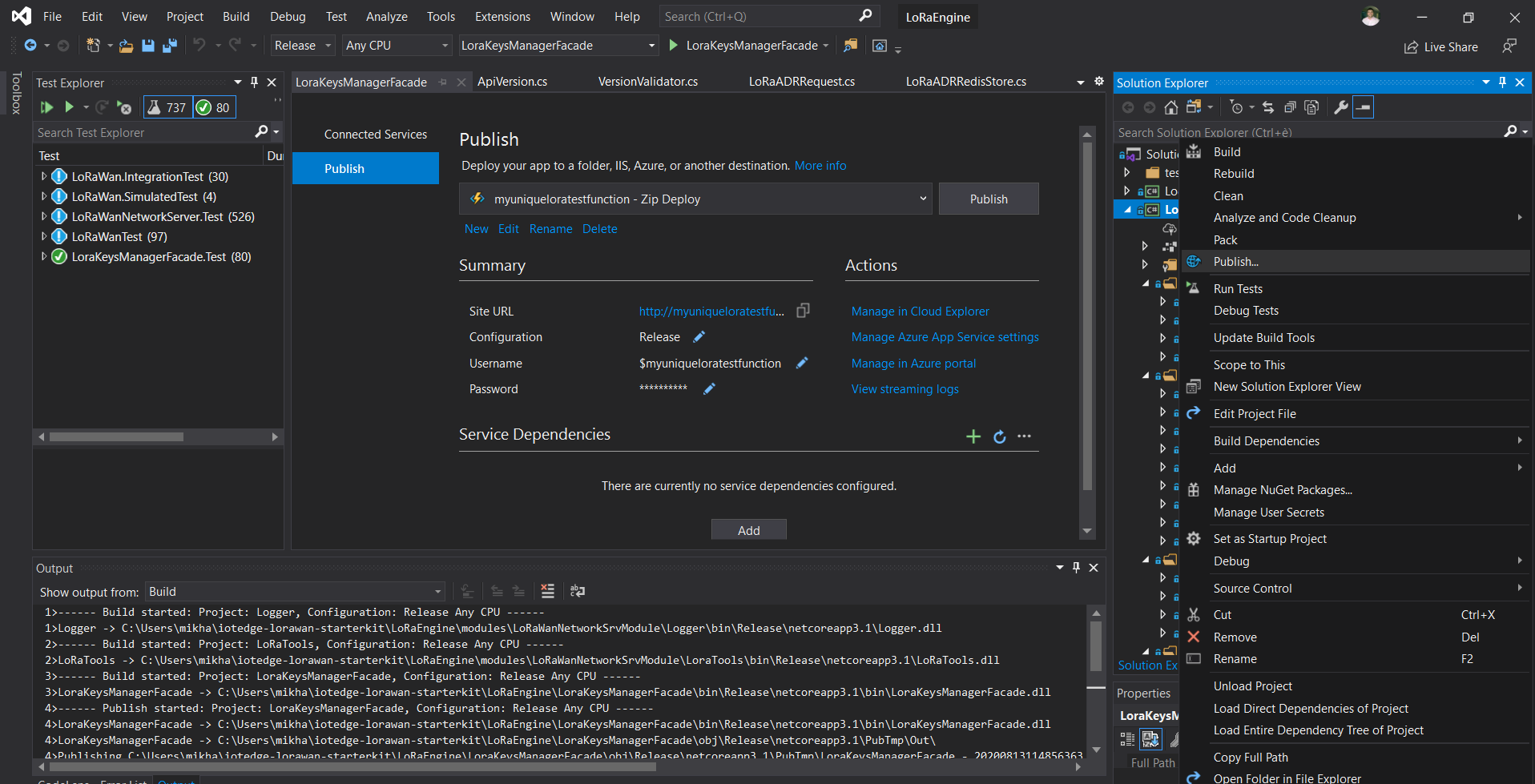Click the Output panel vertical scrollbar thumb
This screenshot has width=1535, height=784.
pyautogui.click(x=1096, y=645)
